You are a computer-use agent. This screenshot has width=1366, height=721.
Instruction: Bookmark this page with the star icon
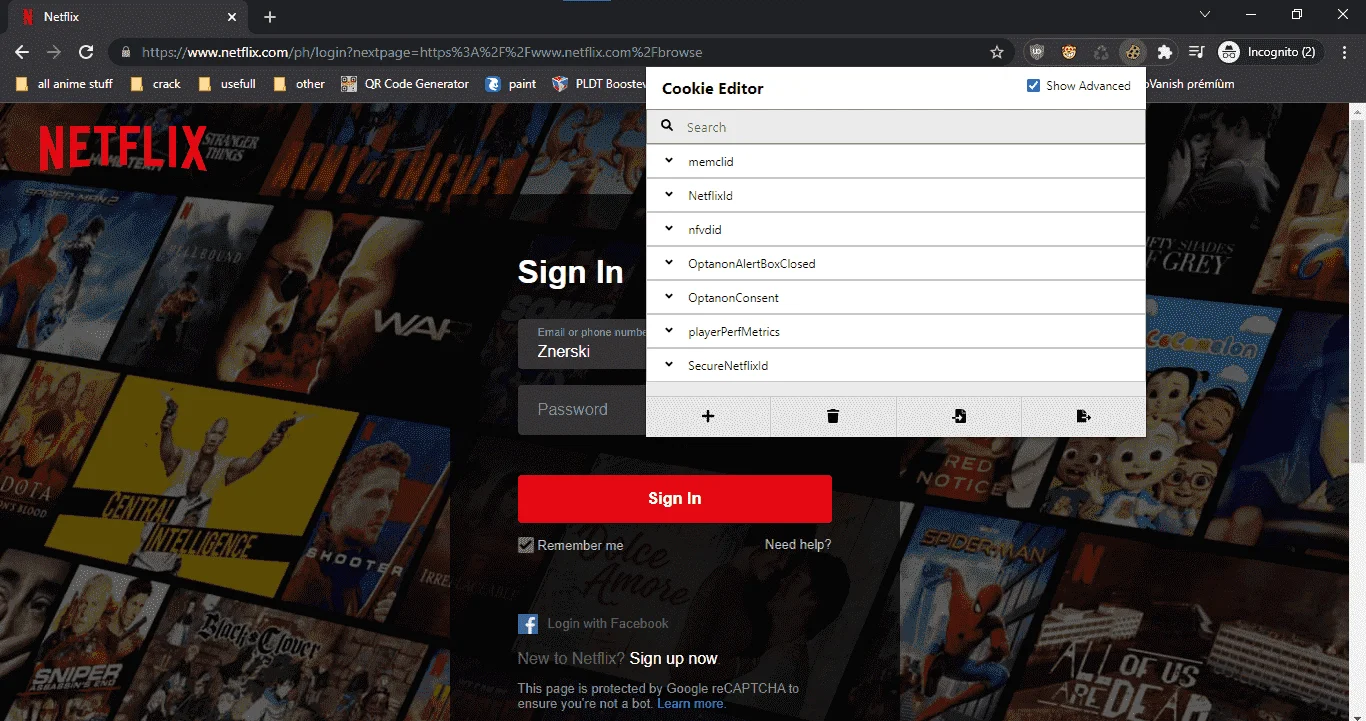(997, 52)
